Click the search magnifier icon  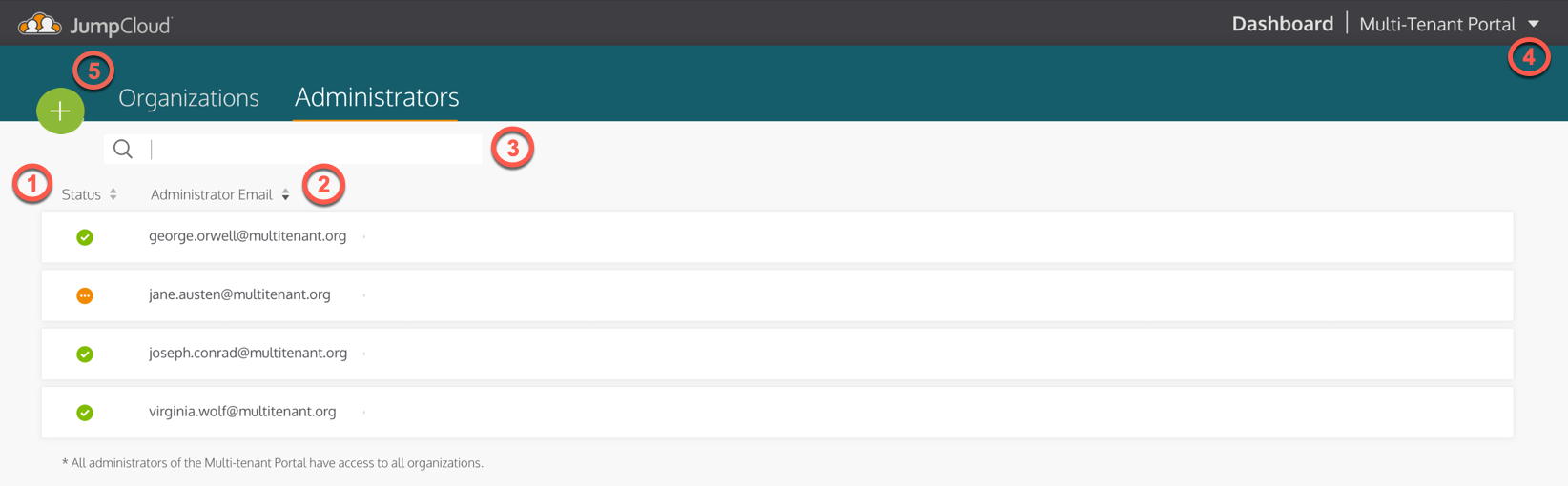[x=123, y=149]
